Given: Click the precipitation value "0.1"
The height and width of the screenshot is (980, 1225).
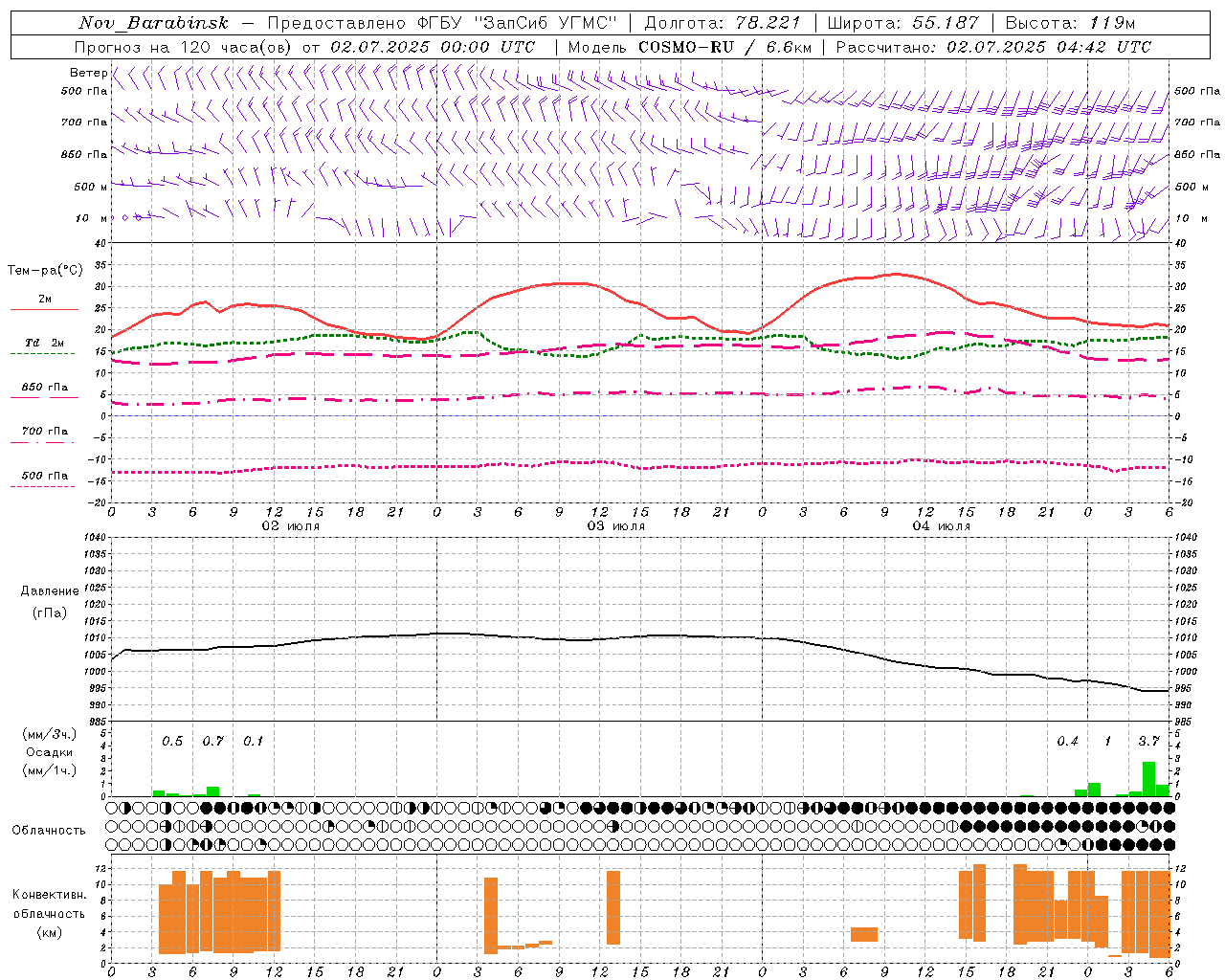Looking at the screenshot, I should coord(253,742).
